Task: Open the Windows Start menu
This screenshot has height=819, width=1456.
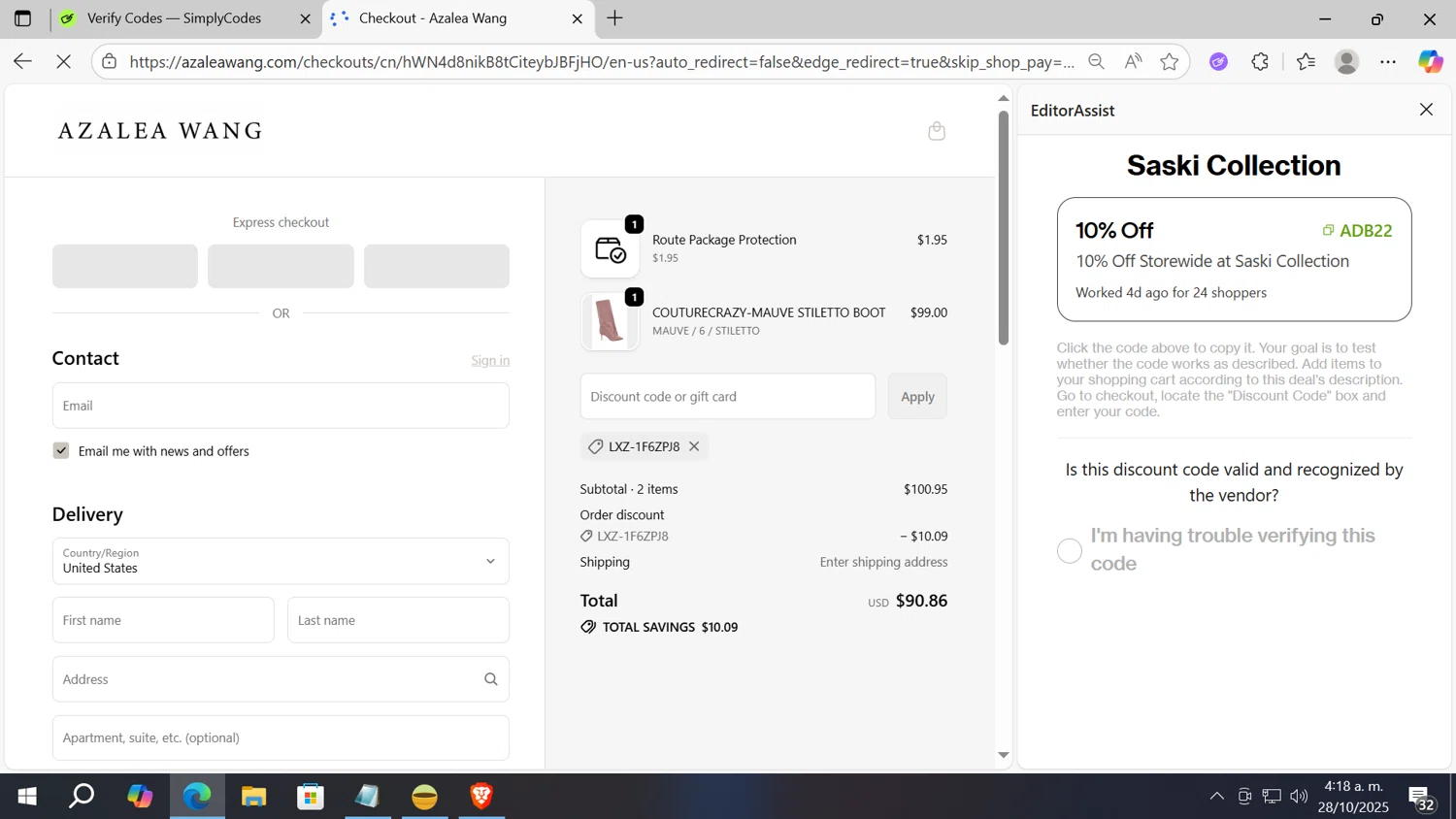Action: [27, 797]
